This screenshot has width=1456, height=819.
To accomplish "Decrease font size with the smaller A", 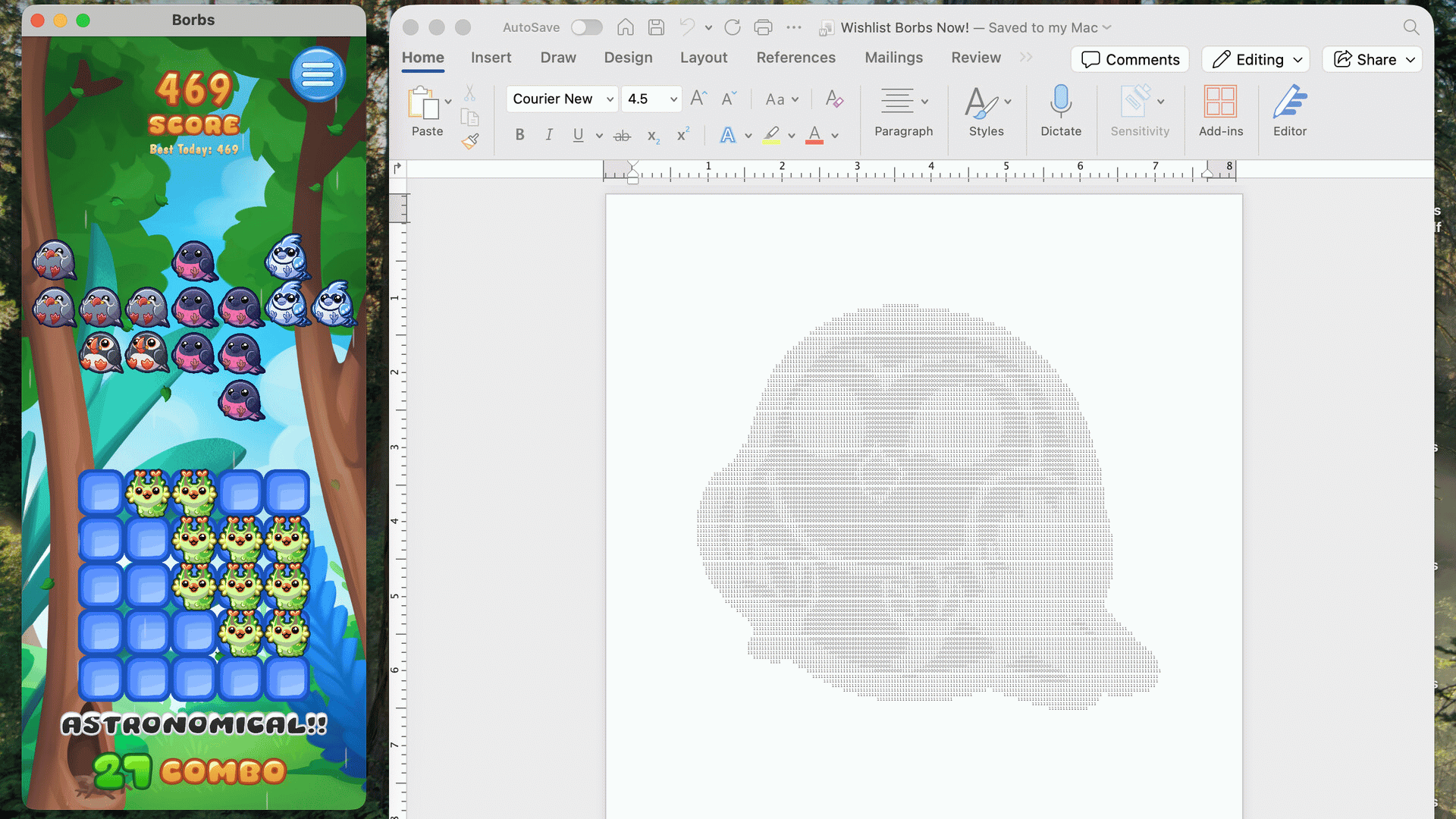I will pos(729,99).
